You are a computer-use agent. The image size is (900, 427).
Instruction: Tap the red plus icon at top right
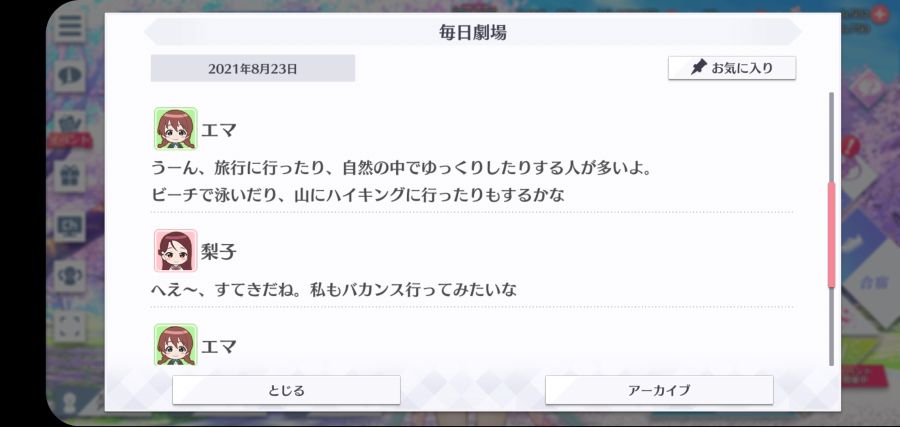(x=879, y=14)
